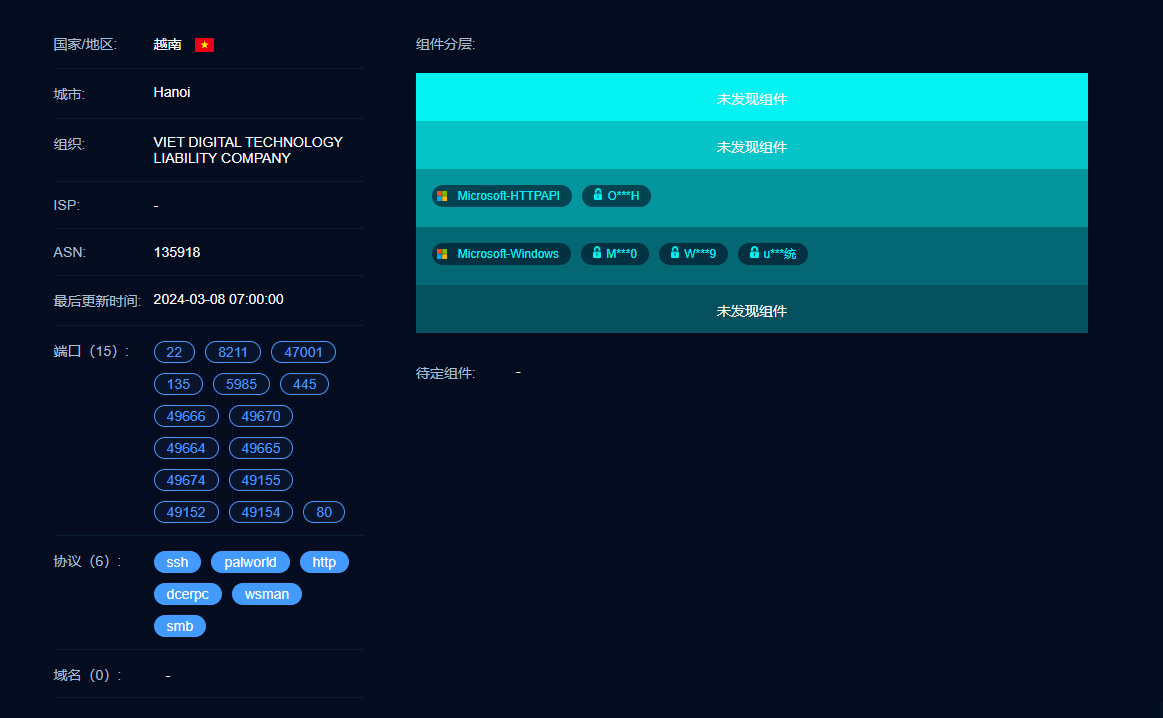
Task: Click the Vietnam flag icon
Action: point(204,45)
